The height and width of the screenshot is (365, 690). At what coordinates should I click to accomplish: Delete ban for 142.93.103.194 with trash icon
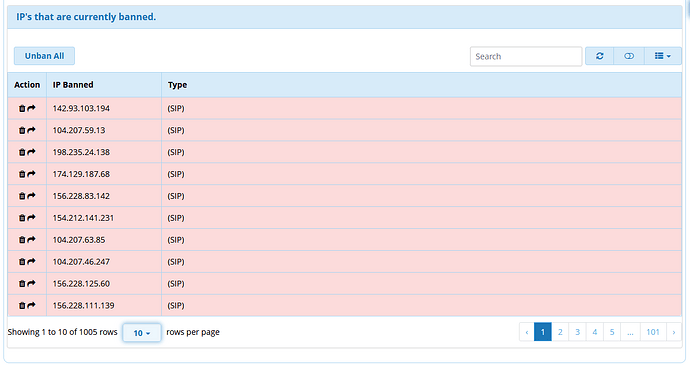tap(22, 108)
